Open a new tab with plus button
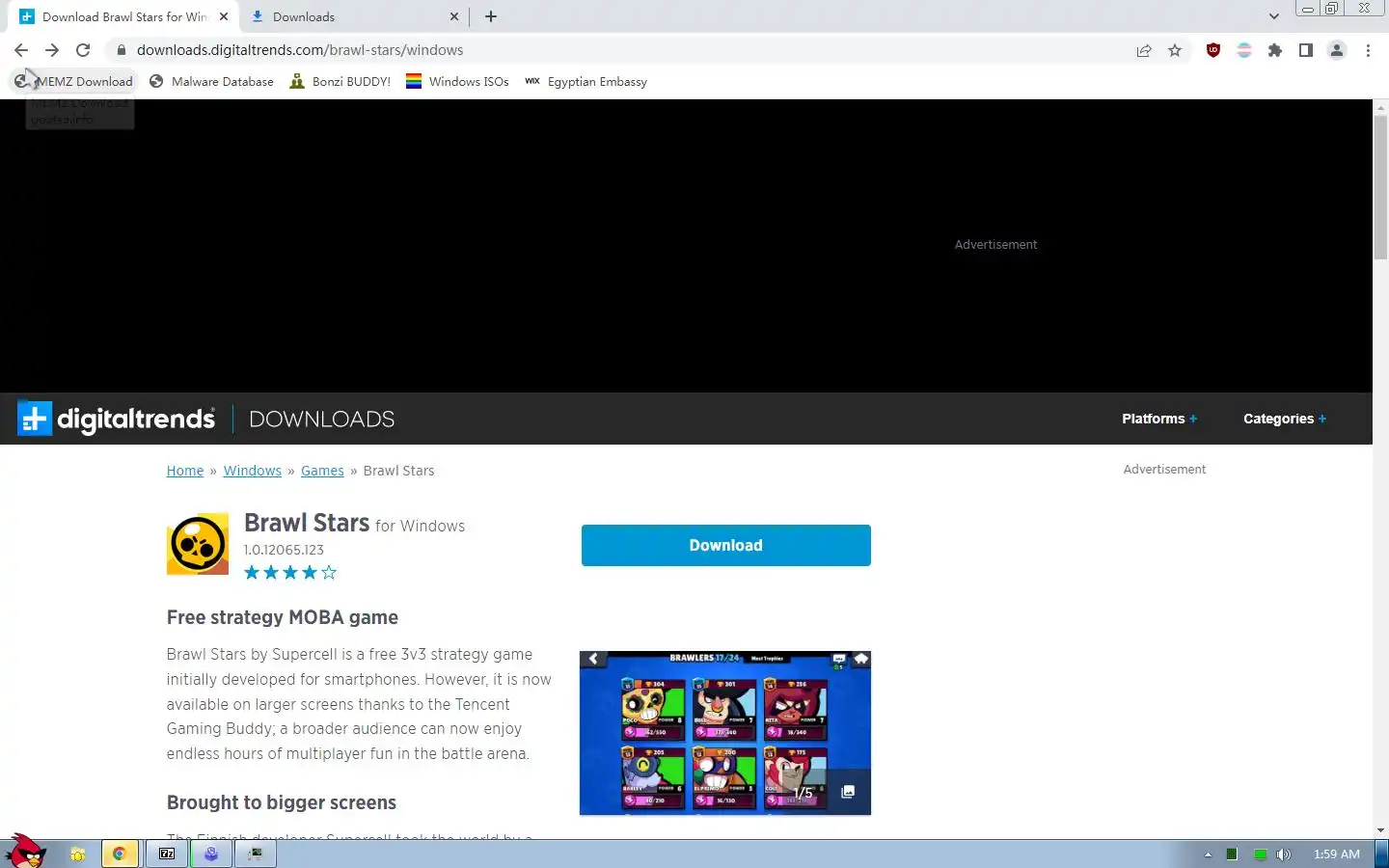 491,16
